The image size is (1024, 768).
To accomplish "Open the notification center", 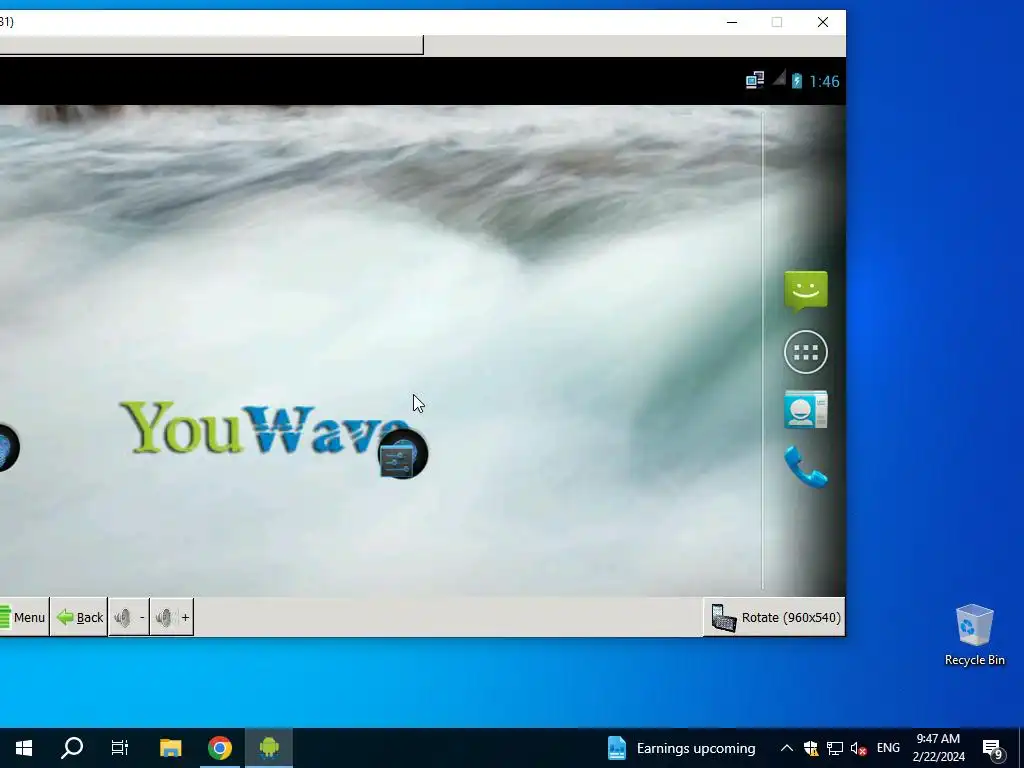I will tap(993, 748).
